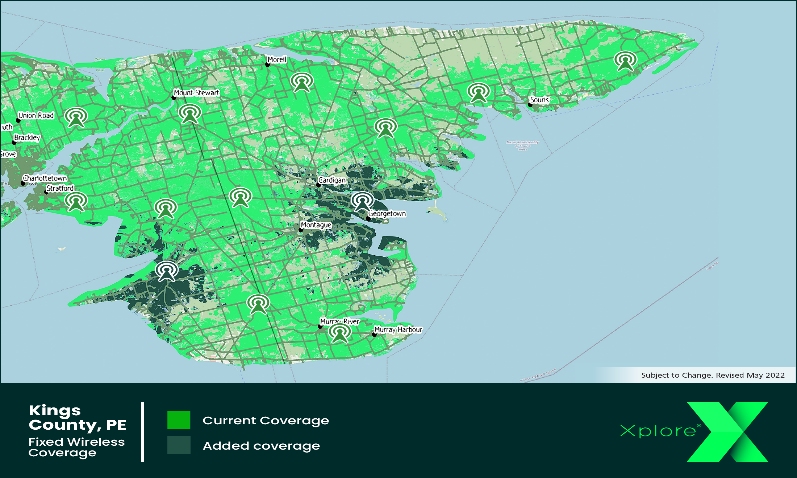
Task: Click the Current Coverage green swatch
Action: (x=179, y=420)
